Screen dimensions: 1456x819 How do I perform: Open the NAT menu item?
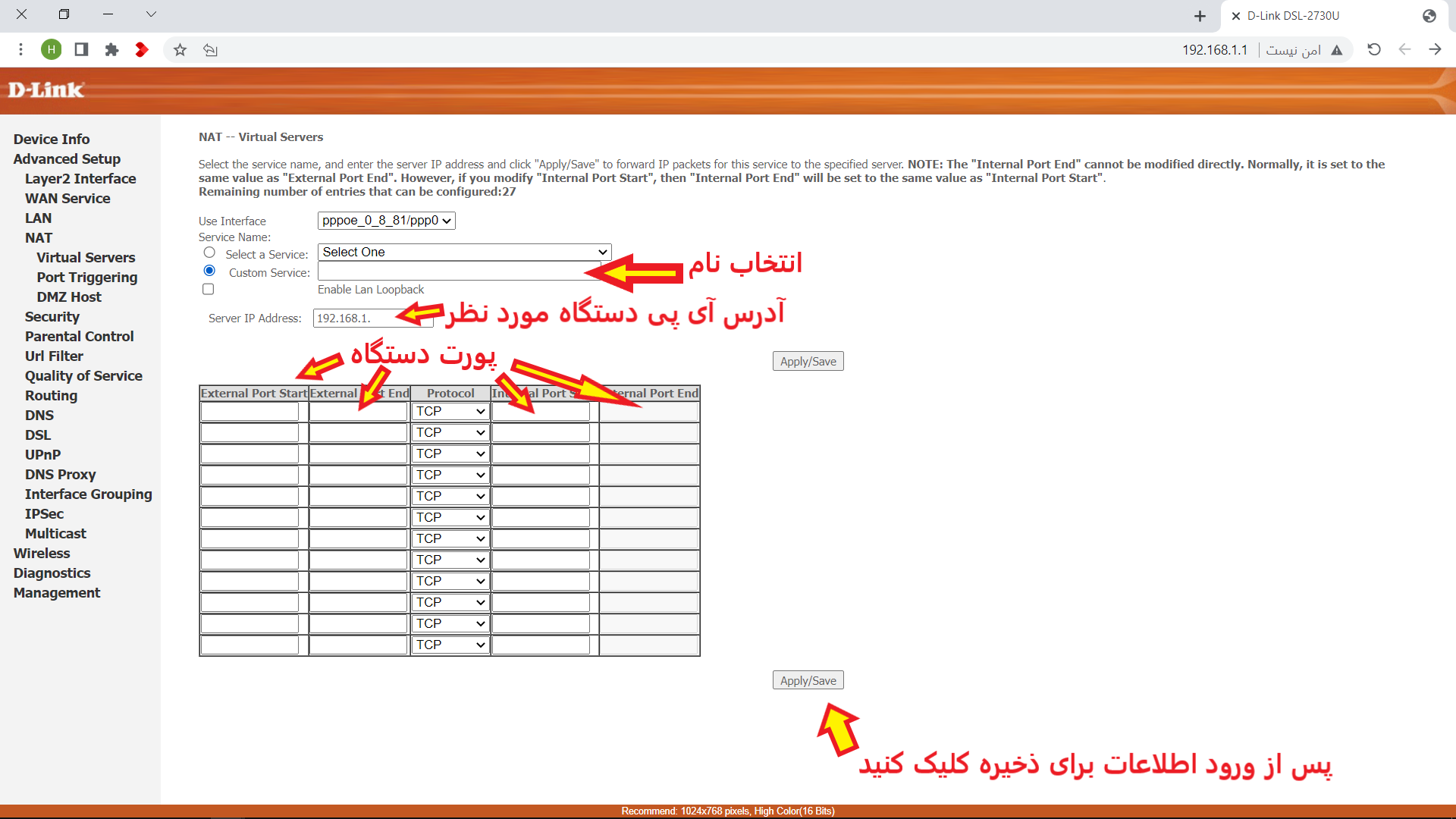(x=37, y=237)
